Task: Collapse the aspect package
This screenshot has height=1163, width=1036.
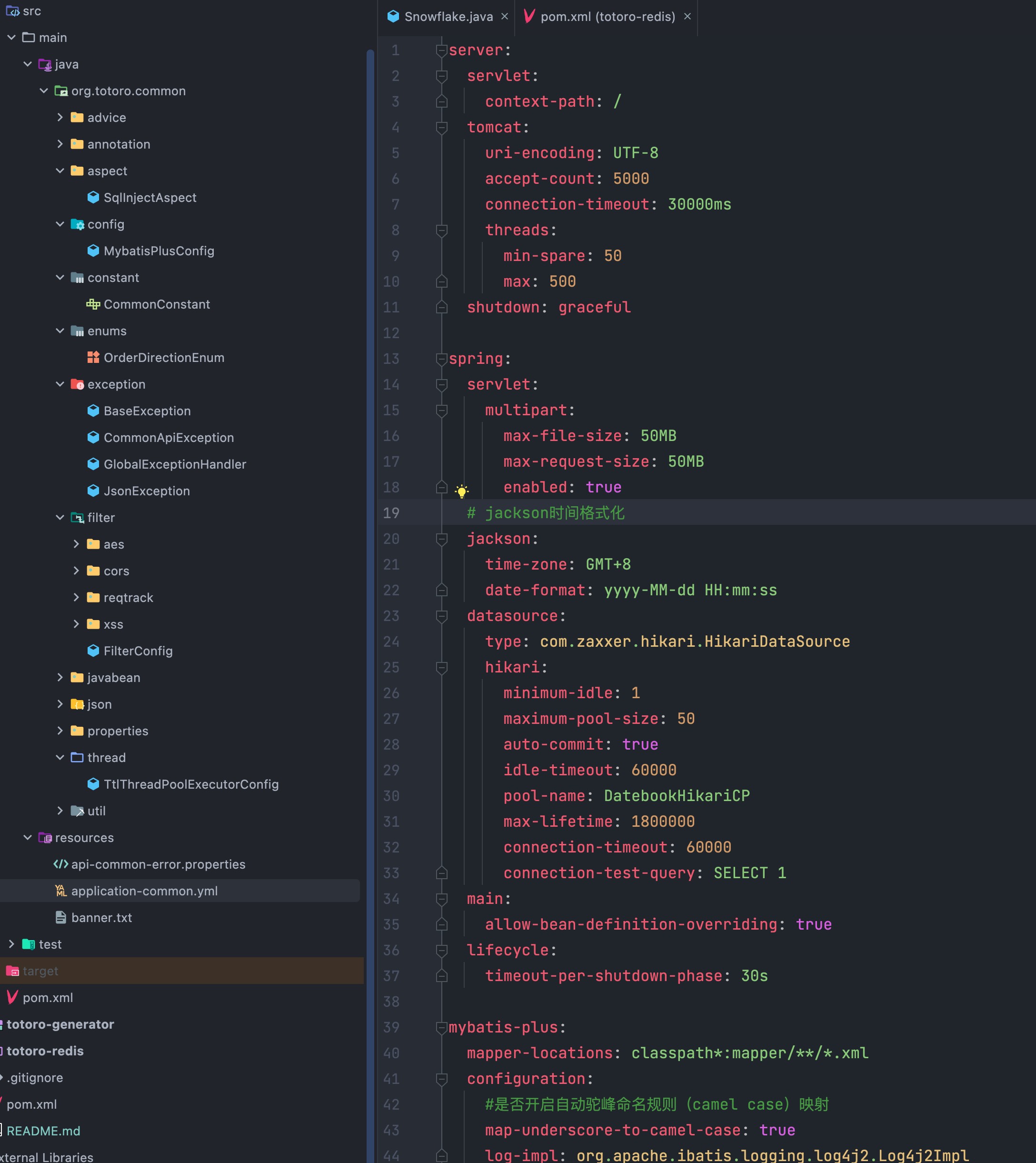Action: [60, 171]
